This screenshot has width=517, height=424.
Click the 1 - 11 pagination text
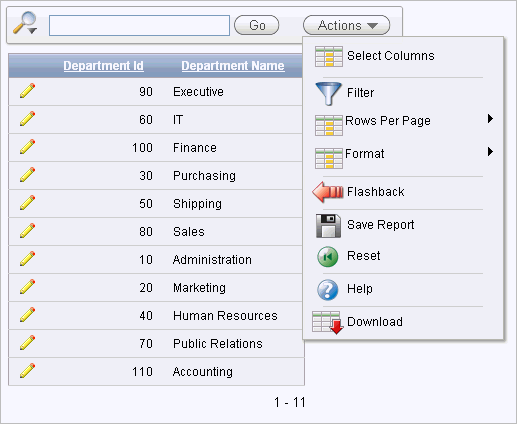pyautogui.click(x=290, y=402)
